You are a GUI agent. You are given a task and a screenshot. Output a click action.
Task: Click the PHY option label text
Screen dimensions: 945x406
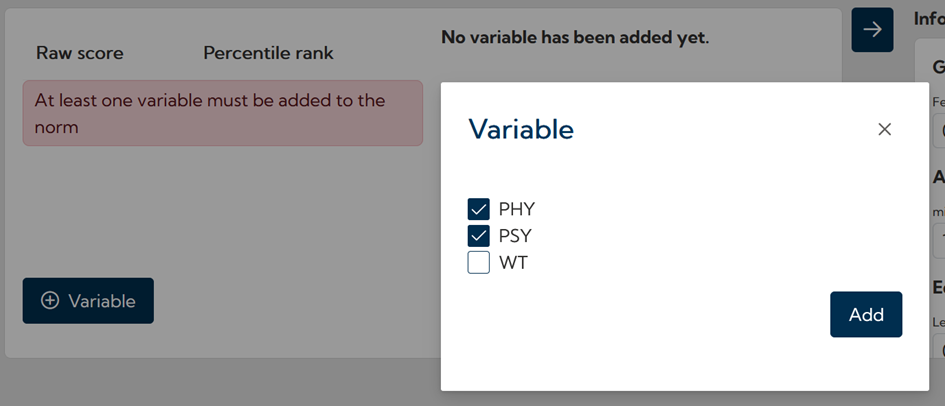coord(517,209)
